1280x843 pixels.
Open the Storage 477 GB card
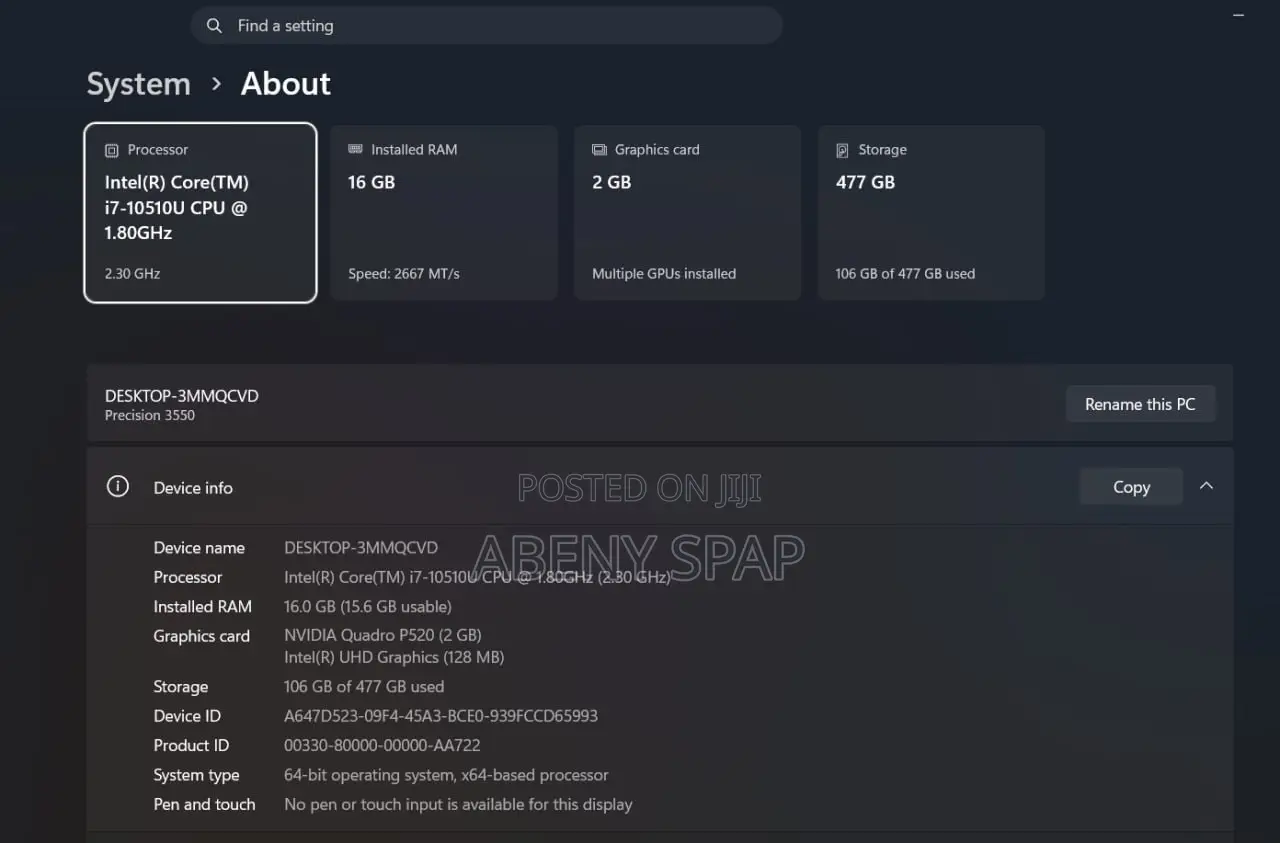(x=931, y=212)
